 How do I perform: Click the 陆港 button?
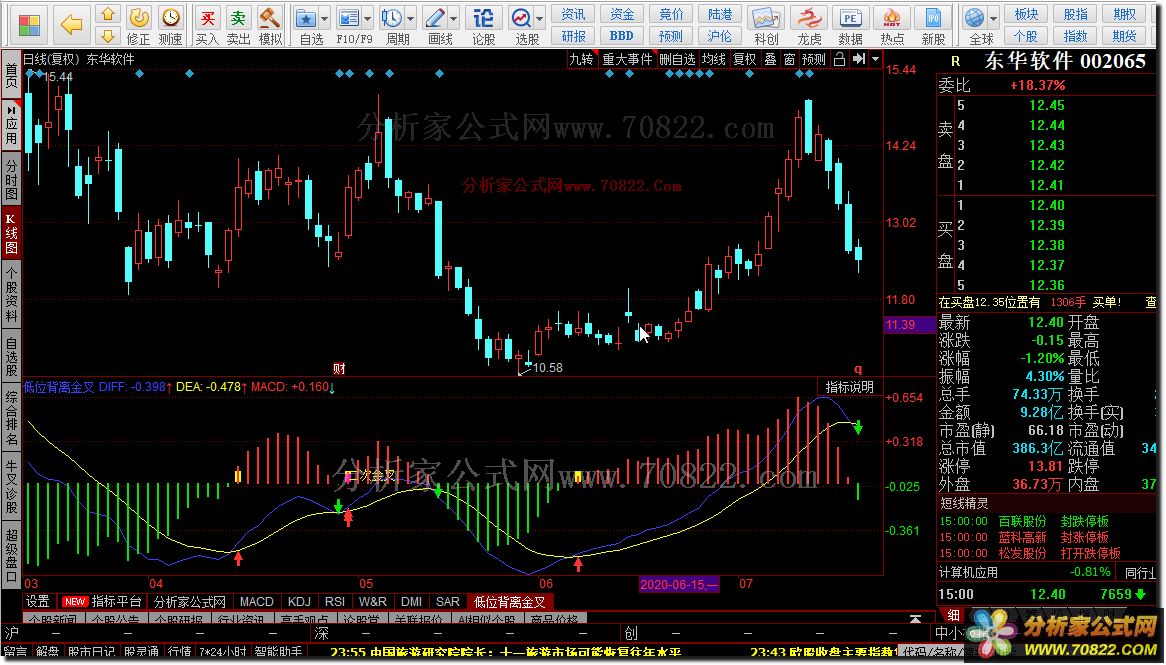click(x=720, y=14)
